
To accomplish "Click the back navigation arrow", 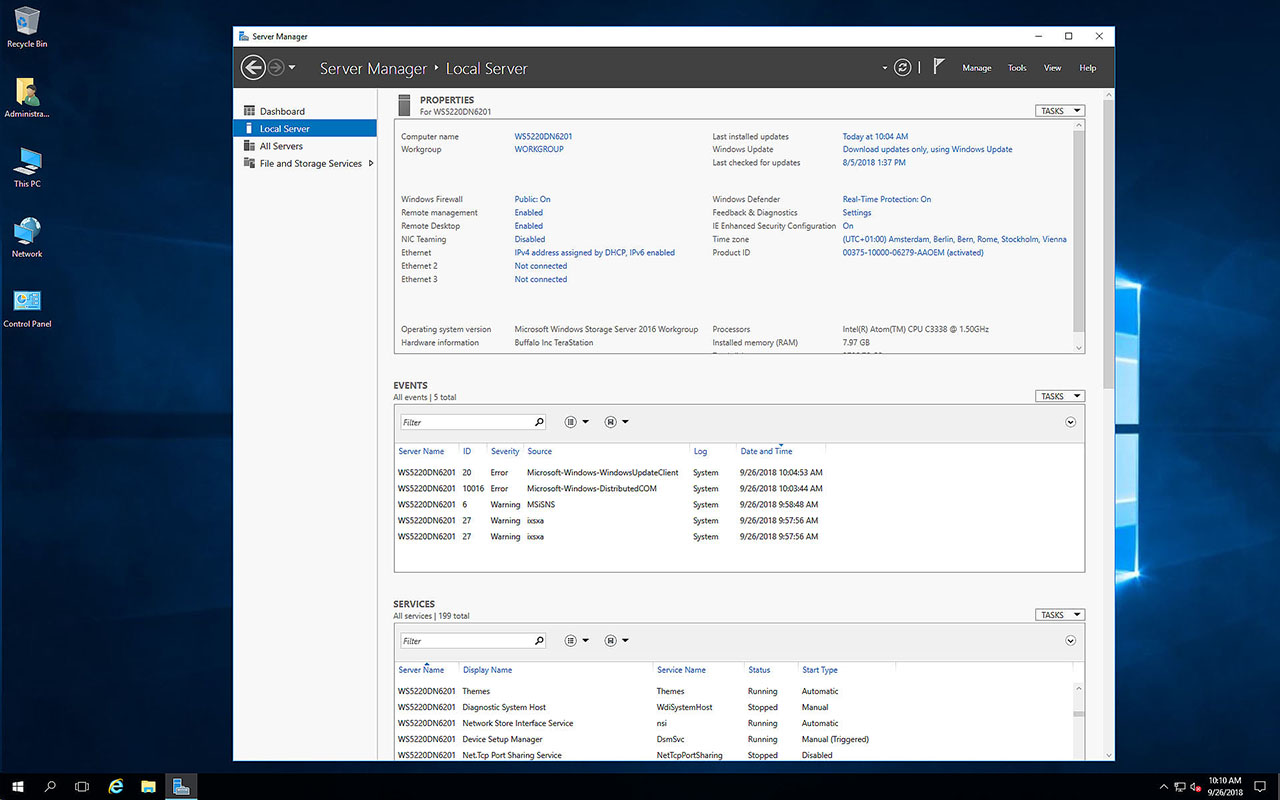I will pyautogui.click(x=253, y=68).
